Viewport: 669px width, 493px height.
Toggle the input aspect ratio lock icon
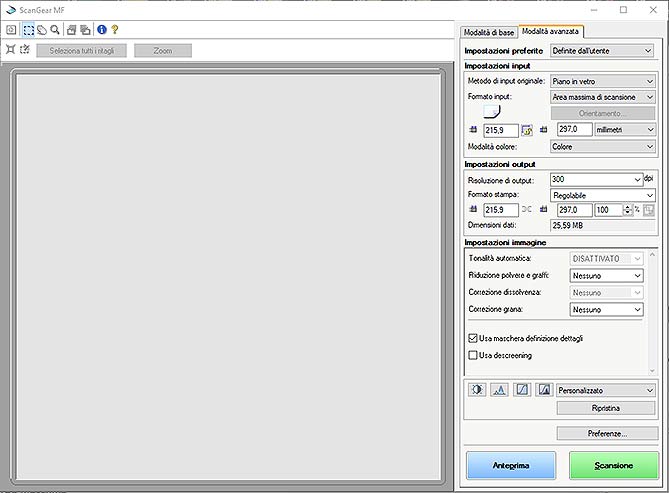coord(526,130)
